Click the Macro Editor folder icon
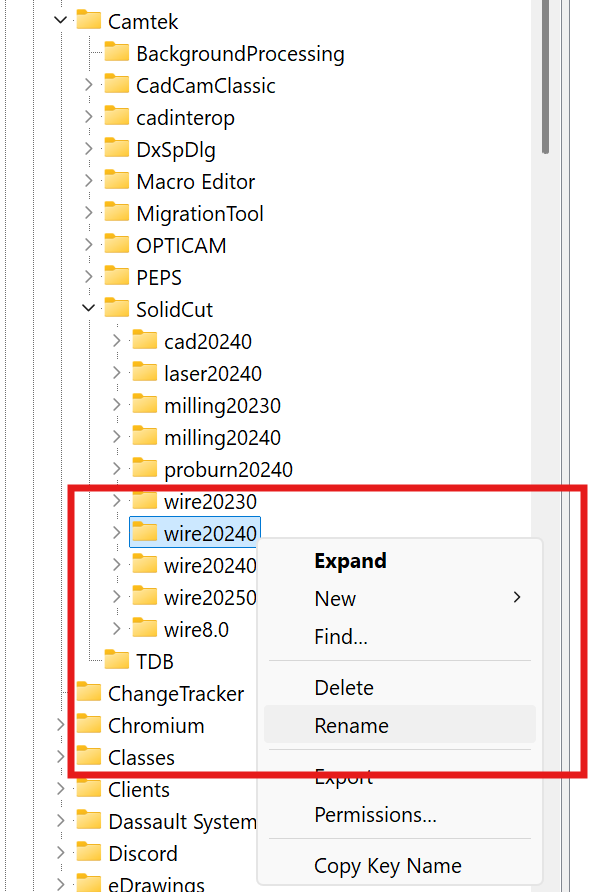This screenshot has width=607, height=892. coord(117,180)
